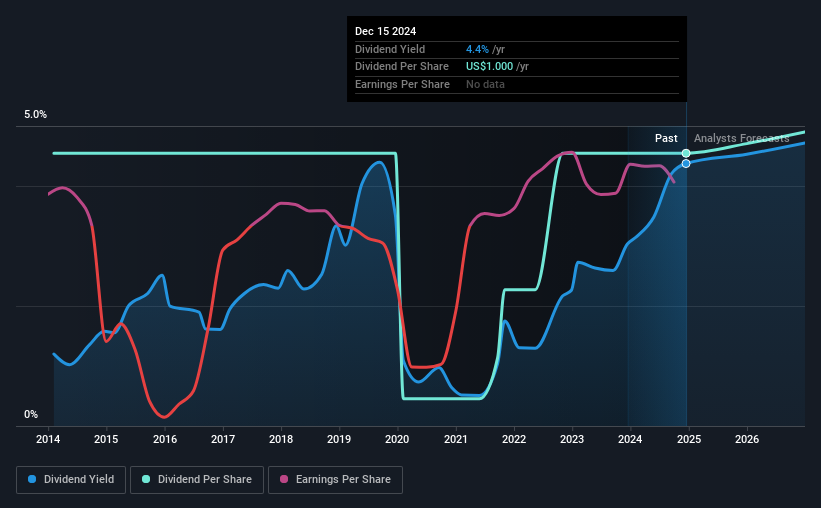Click the 2021 x-axis label
The width and height of the screenshot is (821, 508).
pyautogui.click(x=456, y=439)
